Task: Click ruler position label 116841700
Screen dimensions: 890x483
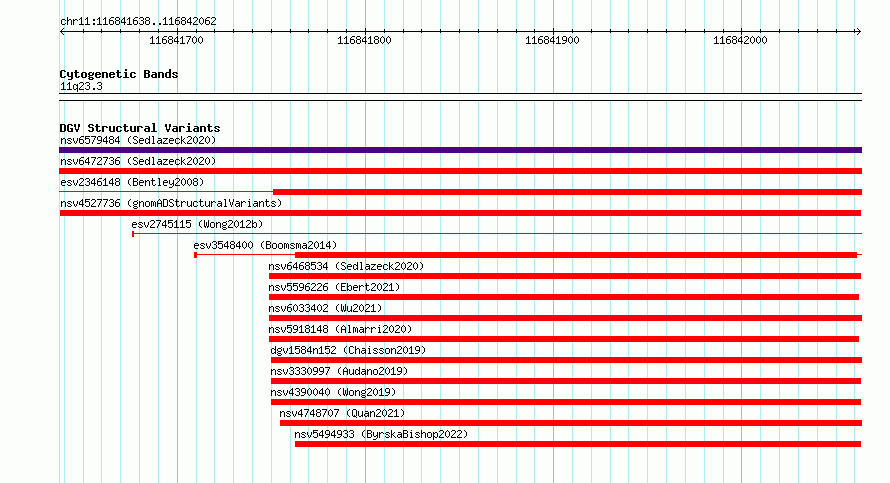Action: pos(176,40)
